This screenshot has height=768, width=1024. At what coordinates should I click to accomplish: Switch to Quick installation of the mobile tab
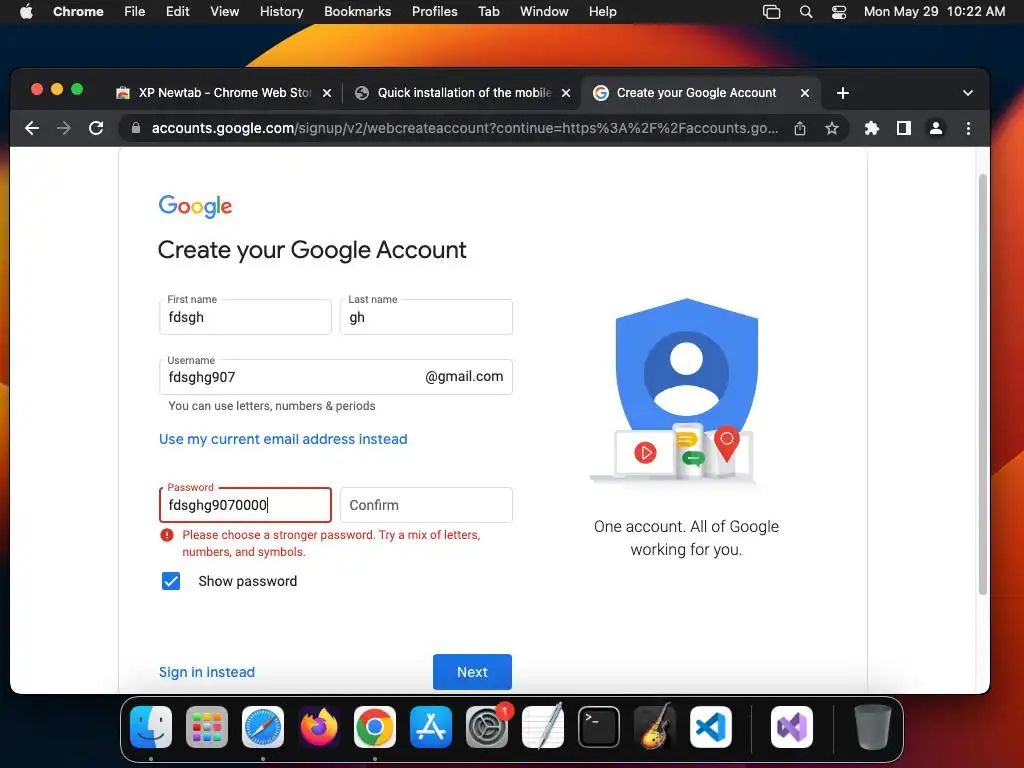coord(464,93)
